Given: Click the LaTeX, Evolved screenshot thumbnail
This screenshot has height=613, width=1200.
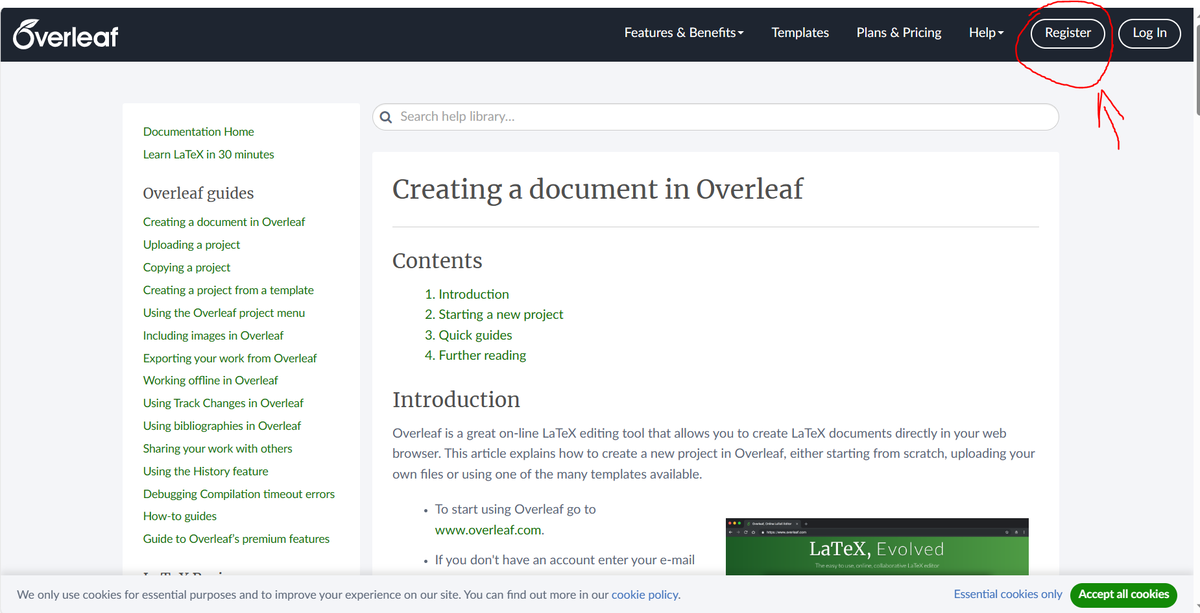Looking at the screenshot, I should (877, 547).
